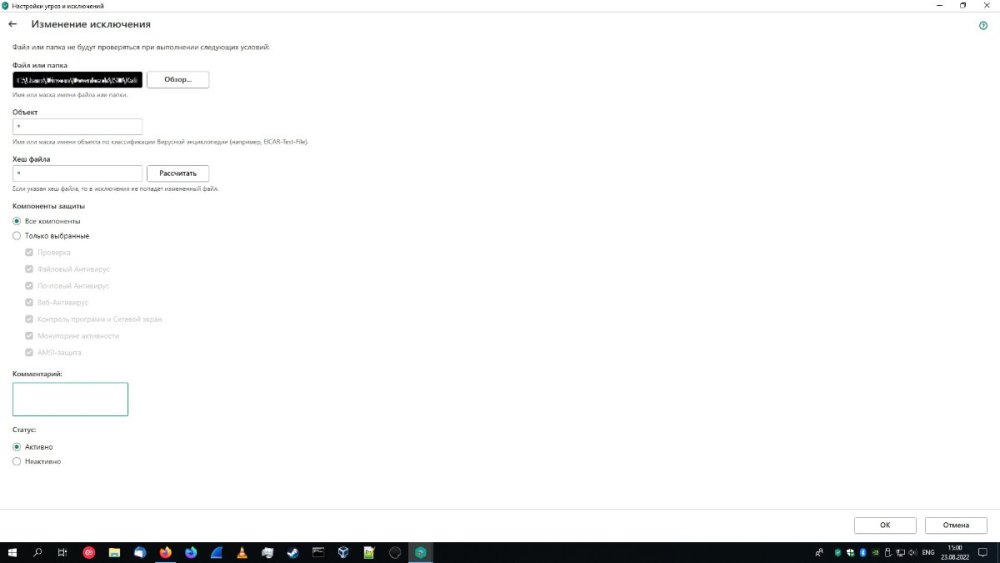Switch to Firefox in the taskbar
The width and height of the screenshot is (1000, 563).
165,553
